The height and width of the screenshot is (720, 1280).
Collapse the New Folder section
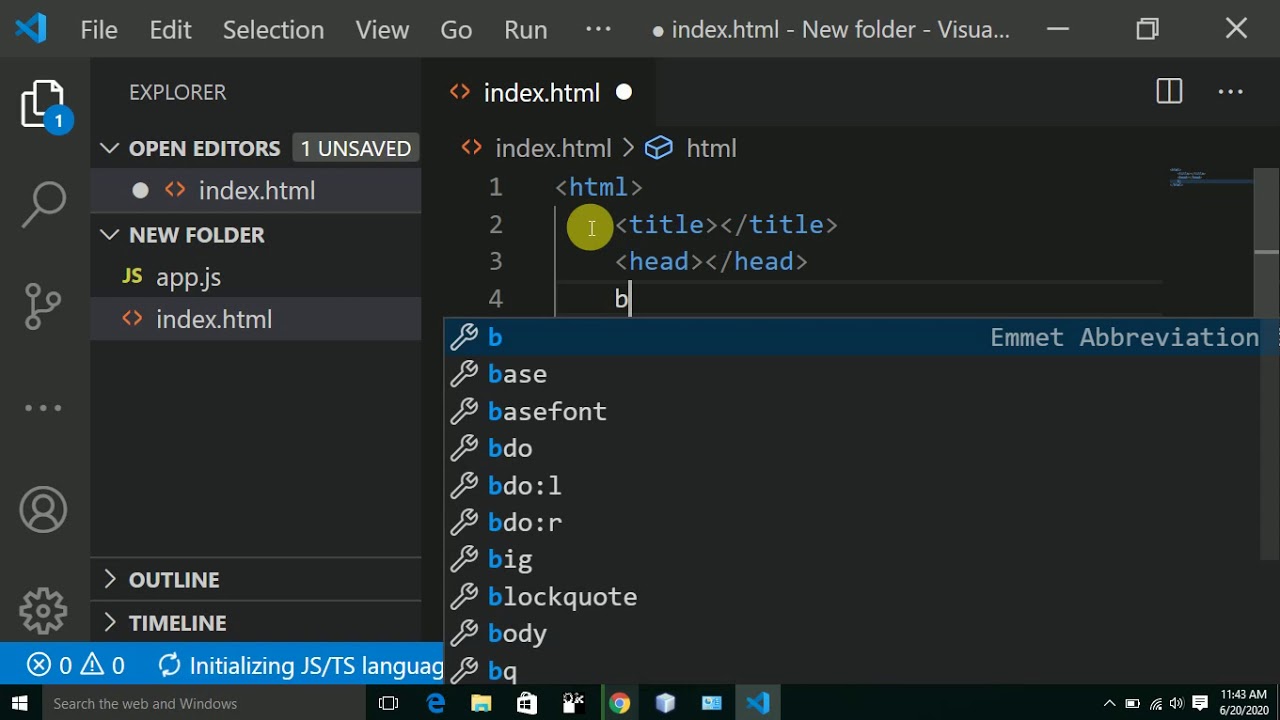(x=109, y=235)
